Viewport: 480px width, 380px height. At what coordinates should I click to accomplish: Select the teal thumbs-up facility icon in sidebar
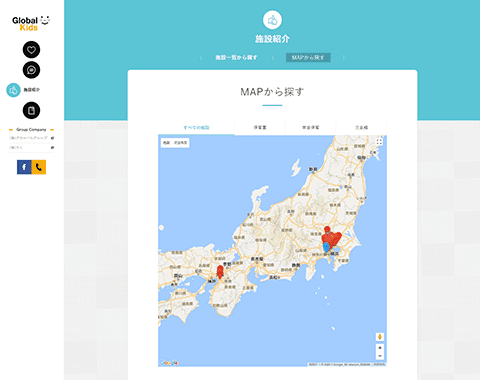point(13,90)
